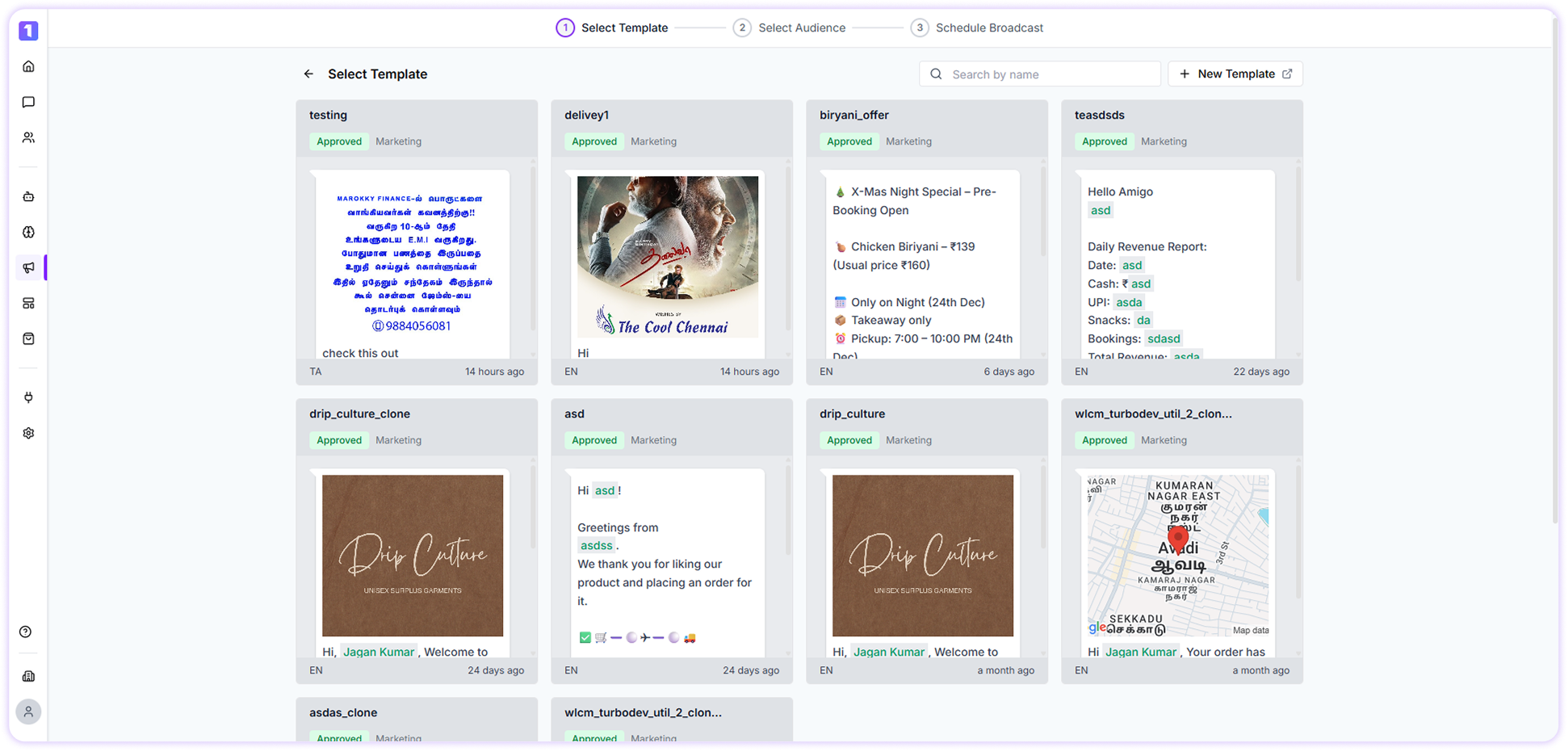Click the external link icon on New Template
Screen dimensions: 1568x751
tap(1287, 73)
